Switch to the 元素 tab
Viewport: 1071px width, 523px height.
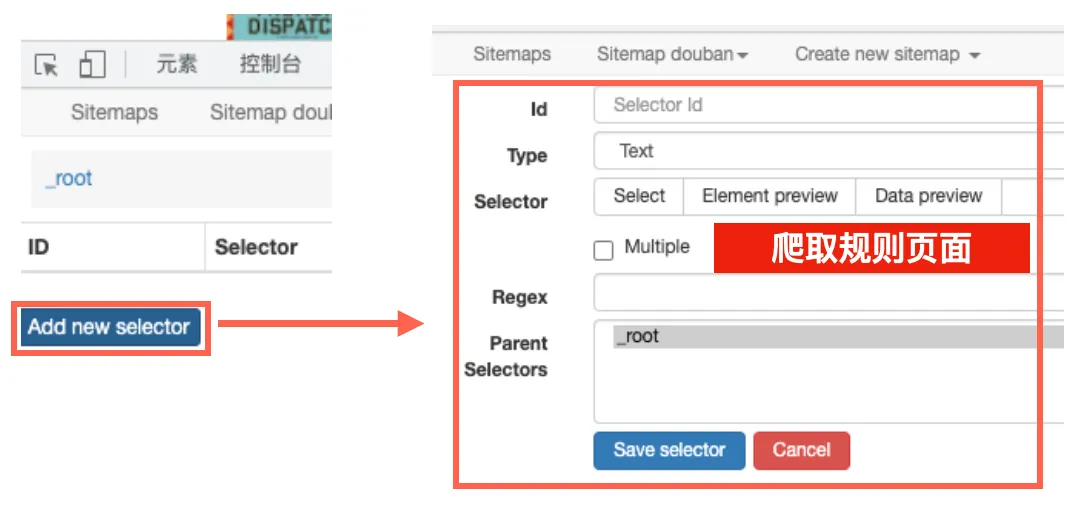[x=177, y=65]
